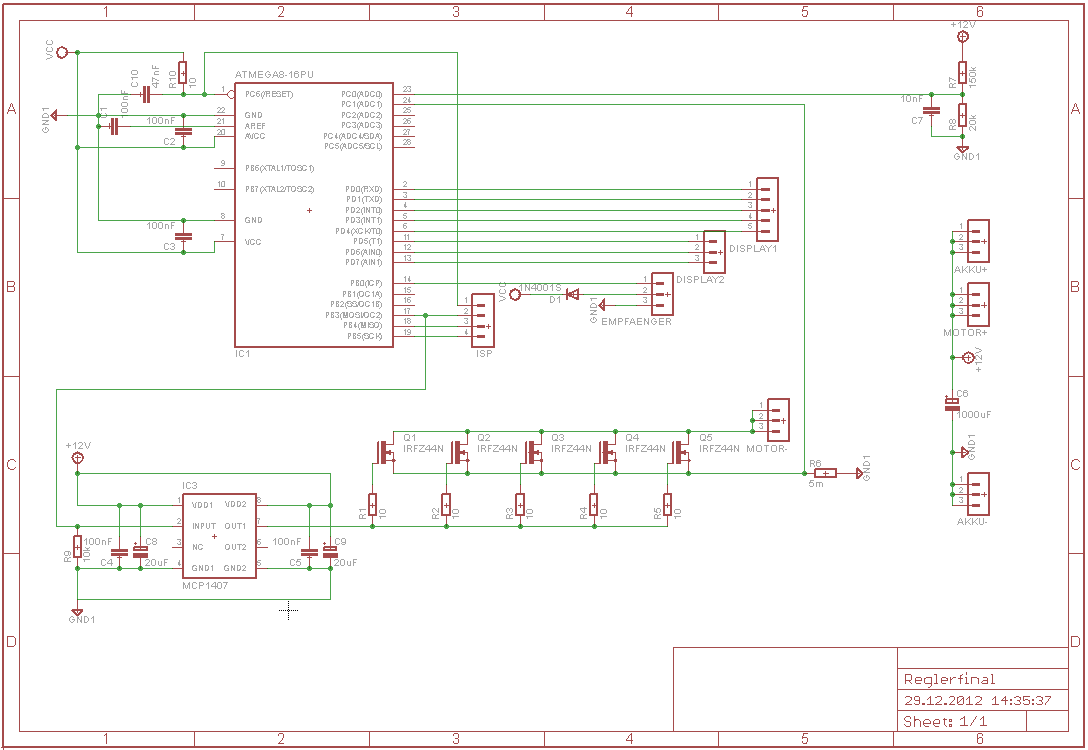Click the 29.12.2012 14:35:37 date text
This screenshot has height=750, width=1088.
coord(977,701)
